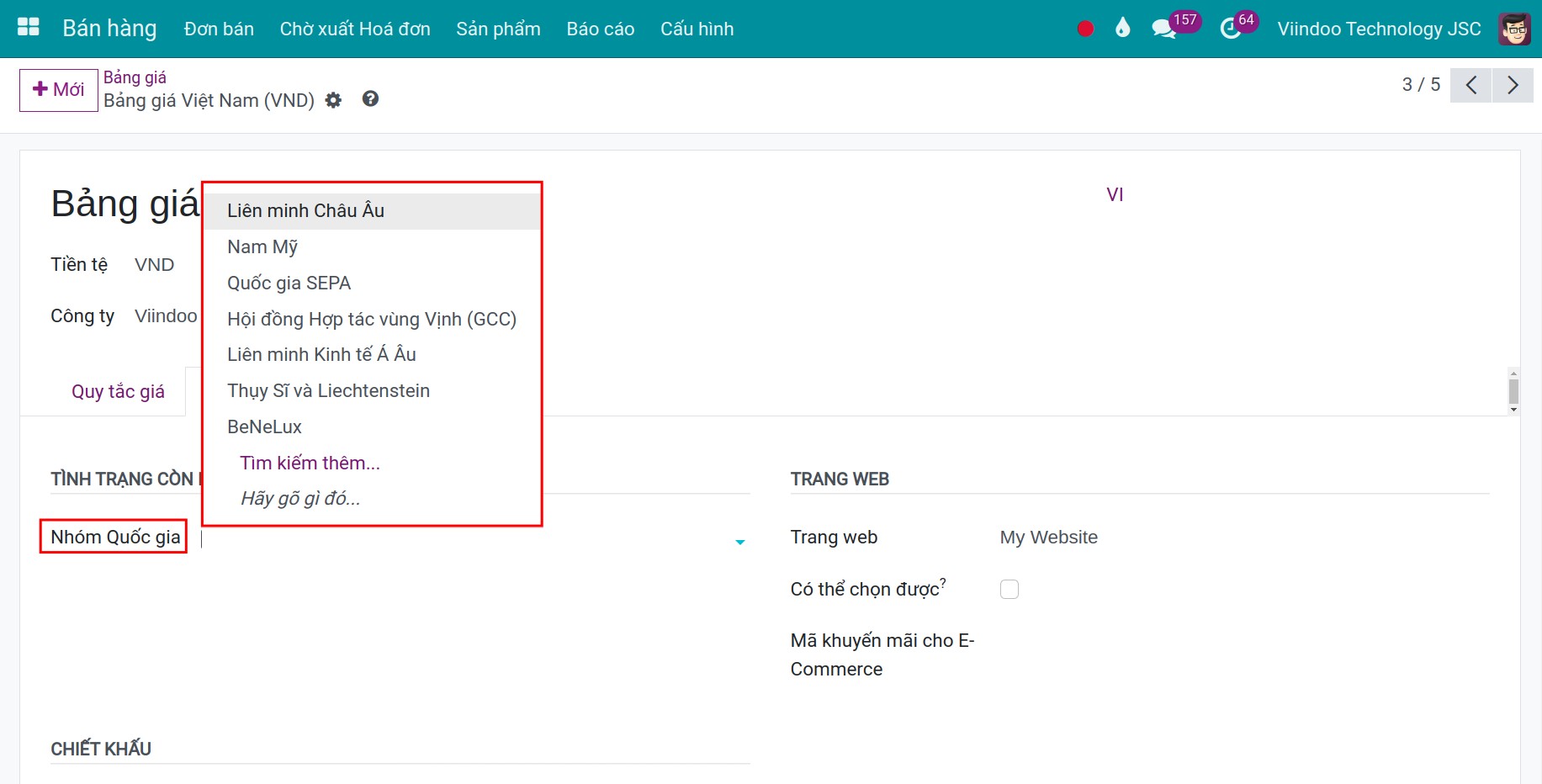
Task: Click the 'Tìm kiếm thêm...' link
Action: 310,464
